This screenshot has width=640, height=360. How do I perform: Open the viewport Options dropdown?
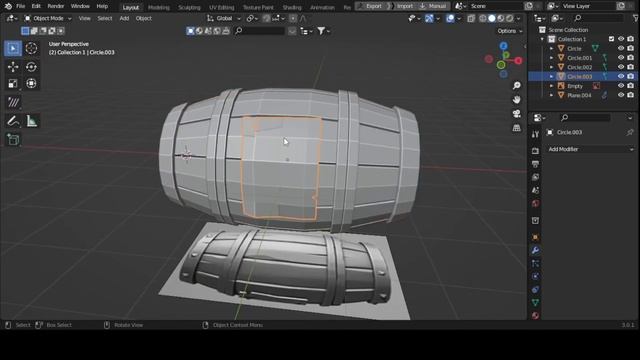(x=509, y=31)
